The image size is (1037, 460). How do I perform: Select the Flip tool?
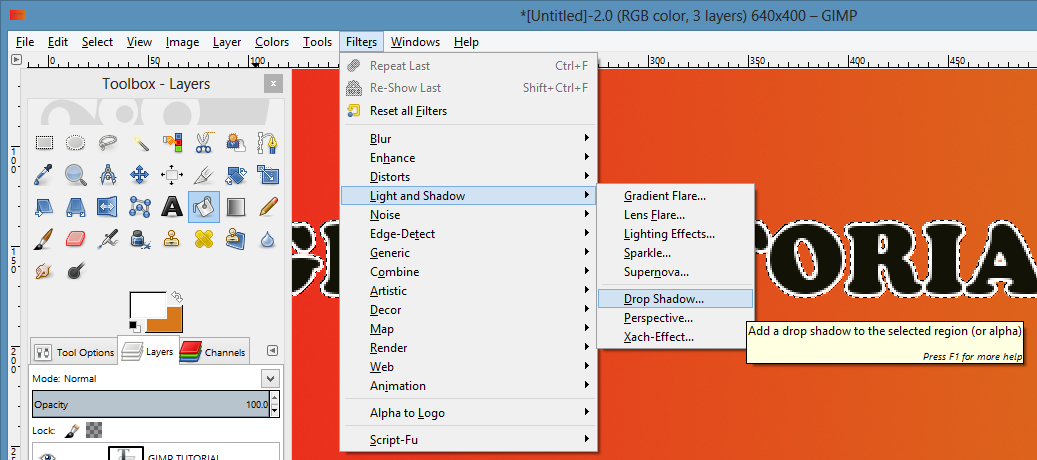(108, 207)
